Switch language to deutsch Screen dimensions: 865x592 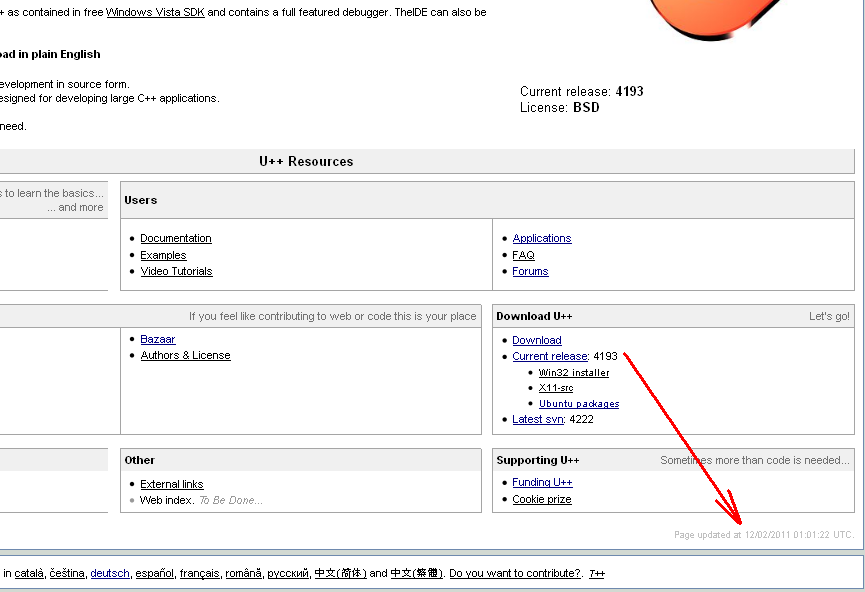110,574
